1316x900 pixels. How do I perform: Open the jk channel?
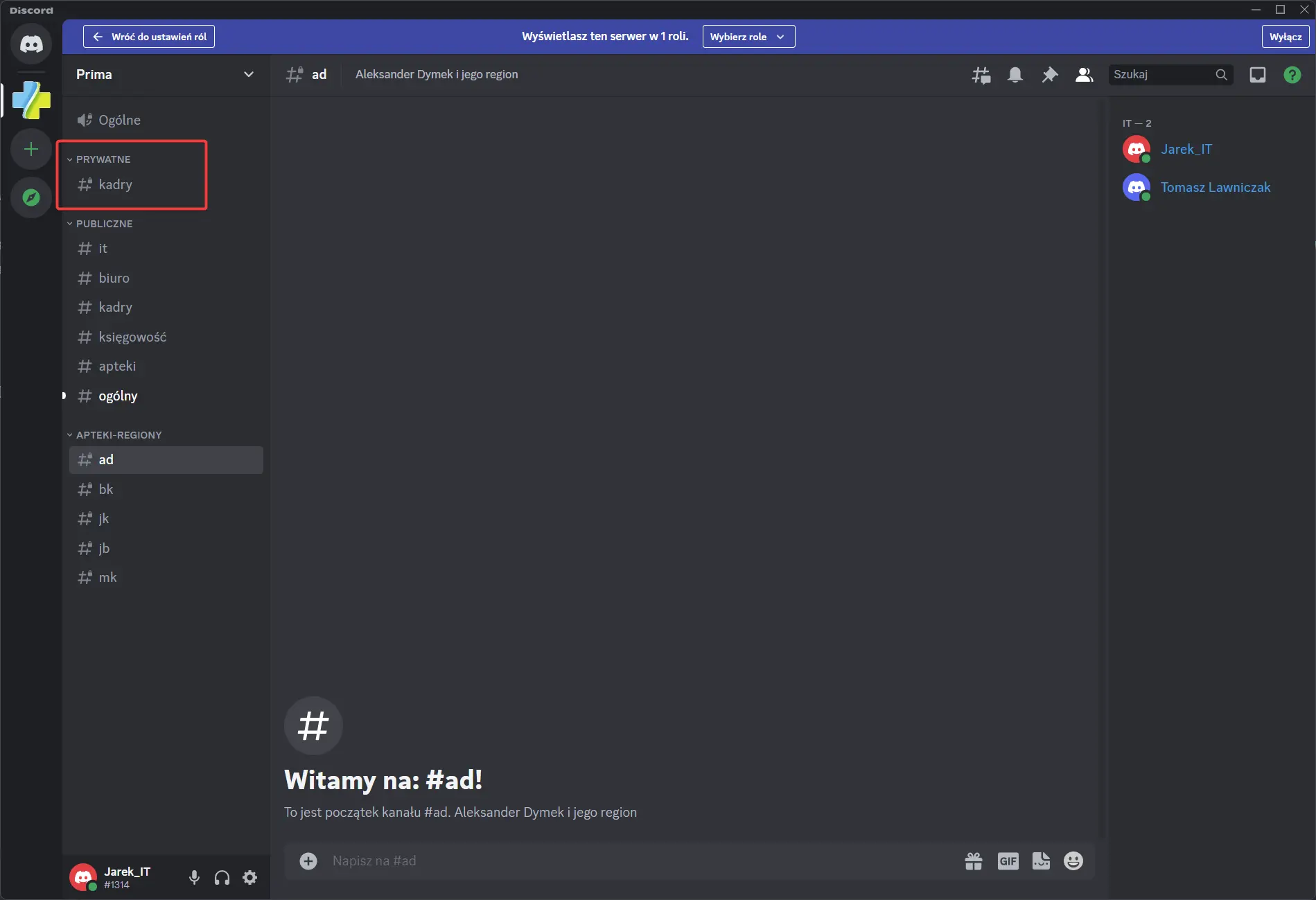[166, 519]
